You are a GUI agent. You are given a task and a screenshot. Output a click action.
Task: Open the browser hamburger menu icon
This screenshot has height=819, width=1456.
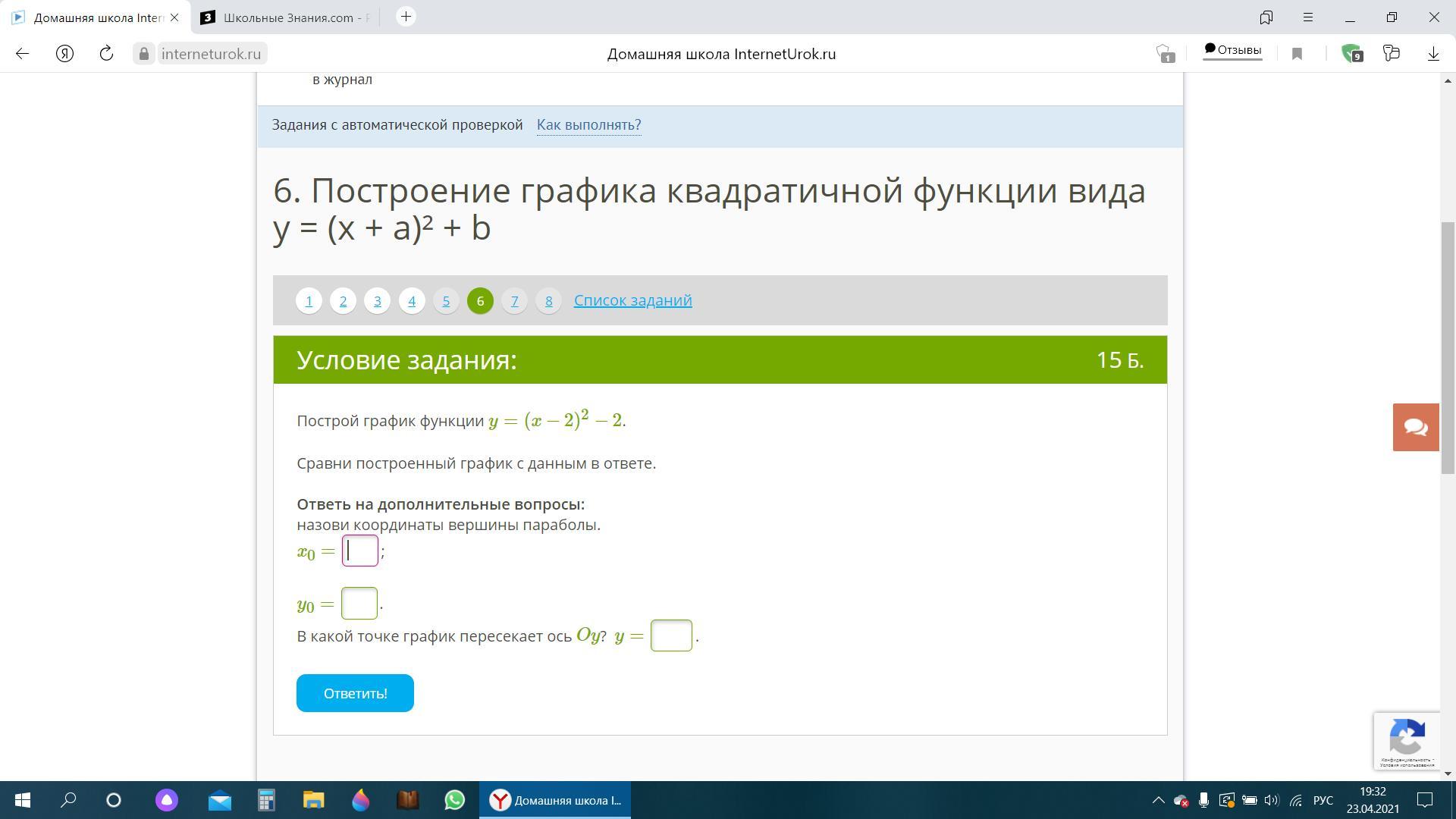1307,17
